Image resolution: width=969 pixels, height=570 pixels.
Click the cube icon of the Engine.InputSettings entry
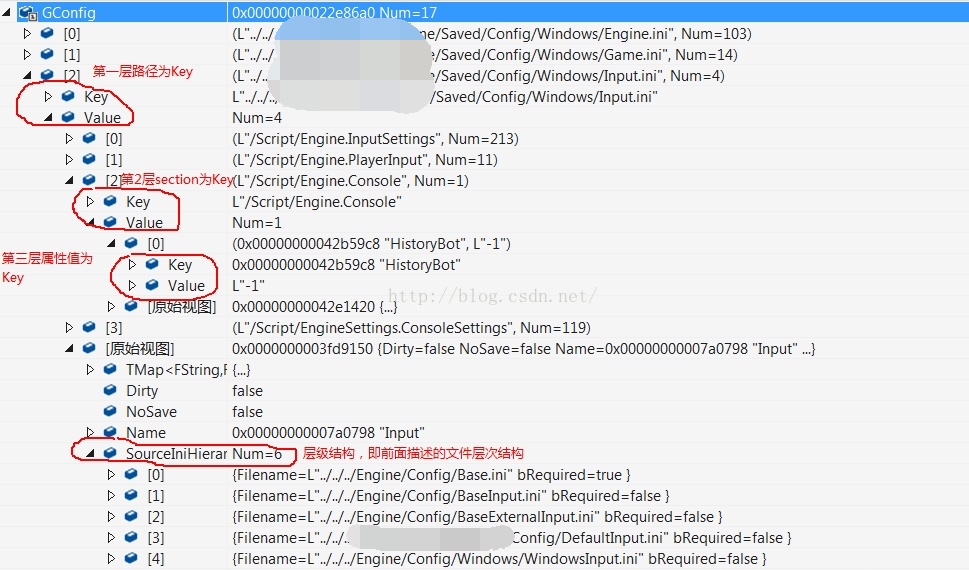pyautogui.click(x=90, y=138)
